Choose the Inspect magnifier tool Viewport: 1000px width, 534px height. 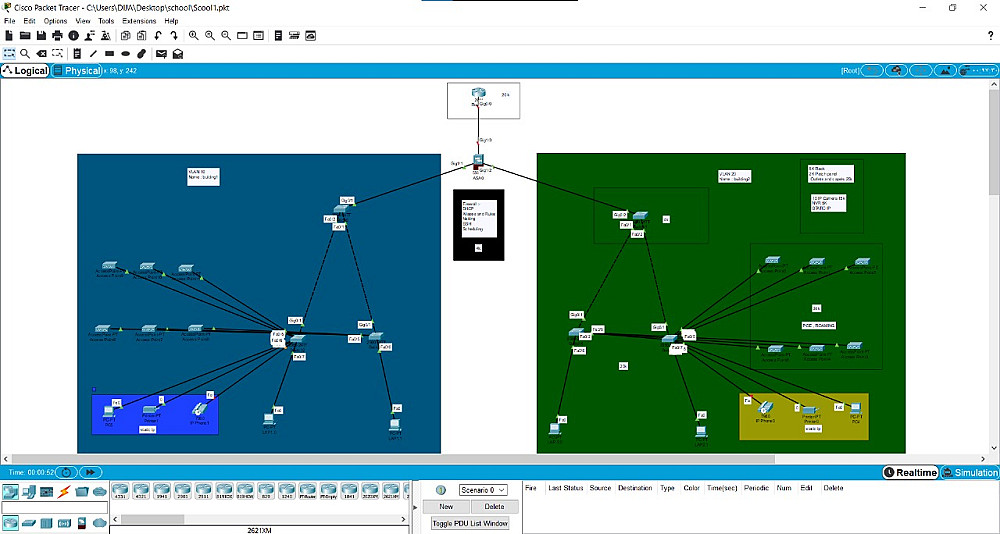(26, 54)
